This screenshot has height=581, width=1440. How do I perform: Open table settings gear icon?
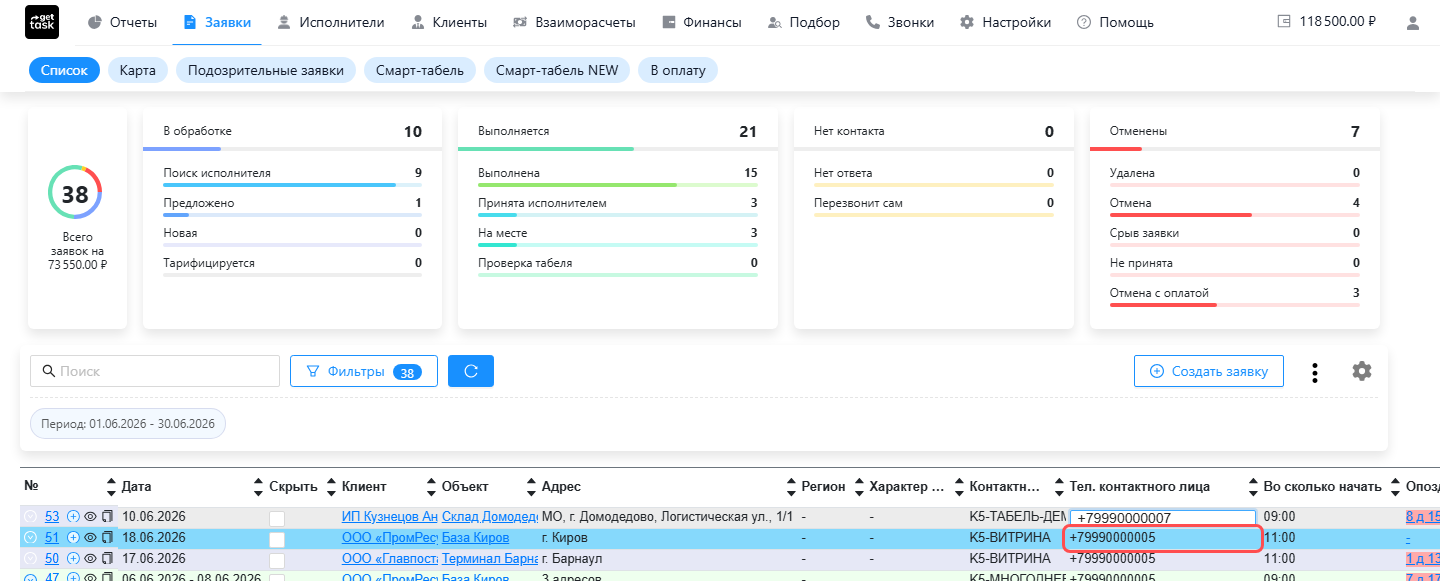tap(1361, 371)
